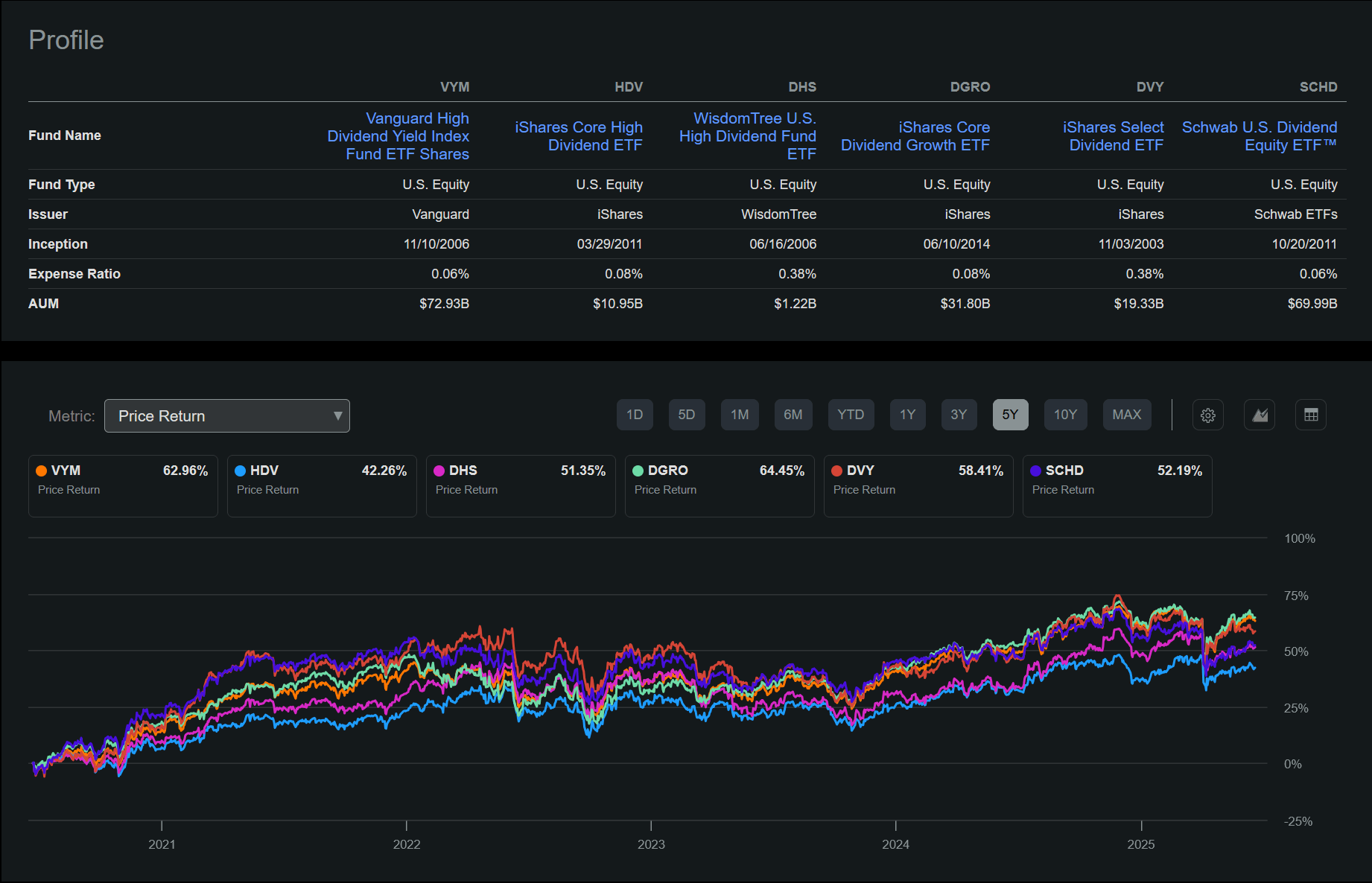Open iShares Core Dividend Growth ETF link
Image resolution: width=1372 pixels, height=883 pixels.
point(915,136)
